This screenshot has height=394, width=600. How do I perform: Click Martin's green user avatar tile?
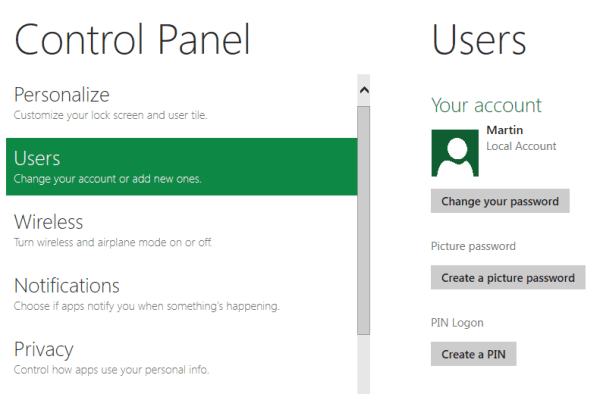455,153
